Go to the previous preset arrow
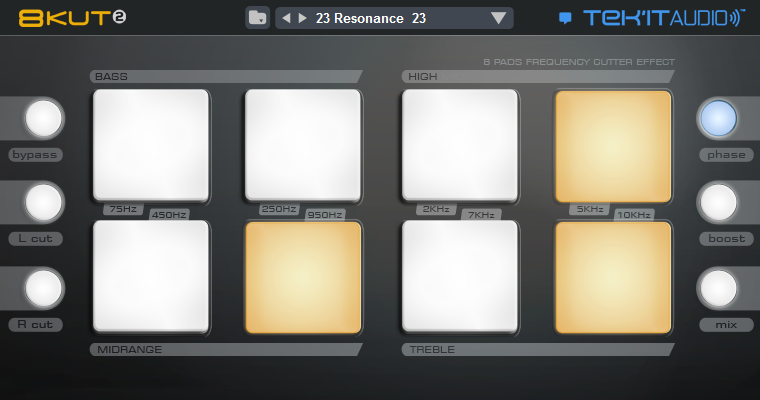The height and width of the screenshot is (400, 760). [286, 18]
